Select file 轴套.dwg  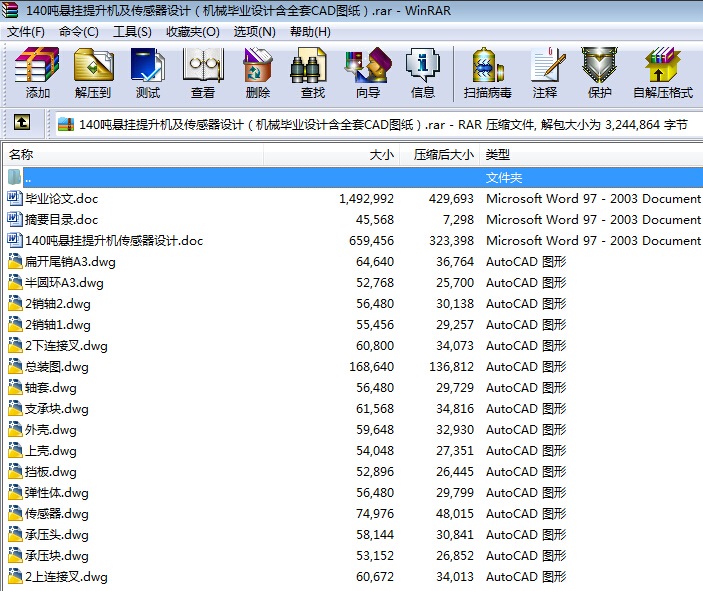point(51,388)
